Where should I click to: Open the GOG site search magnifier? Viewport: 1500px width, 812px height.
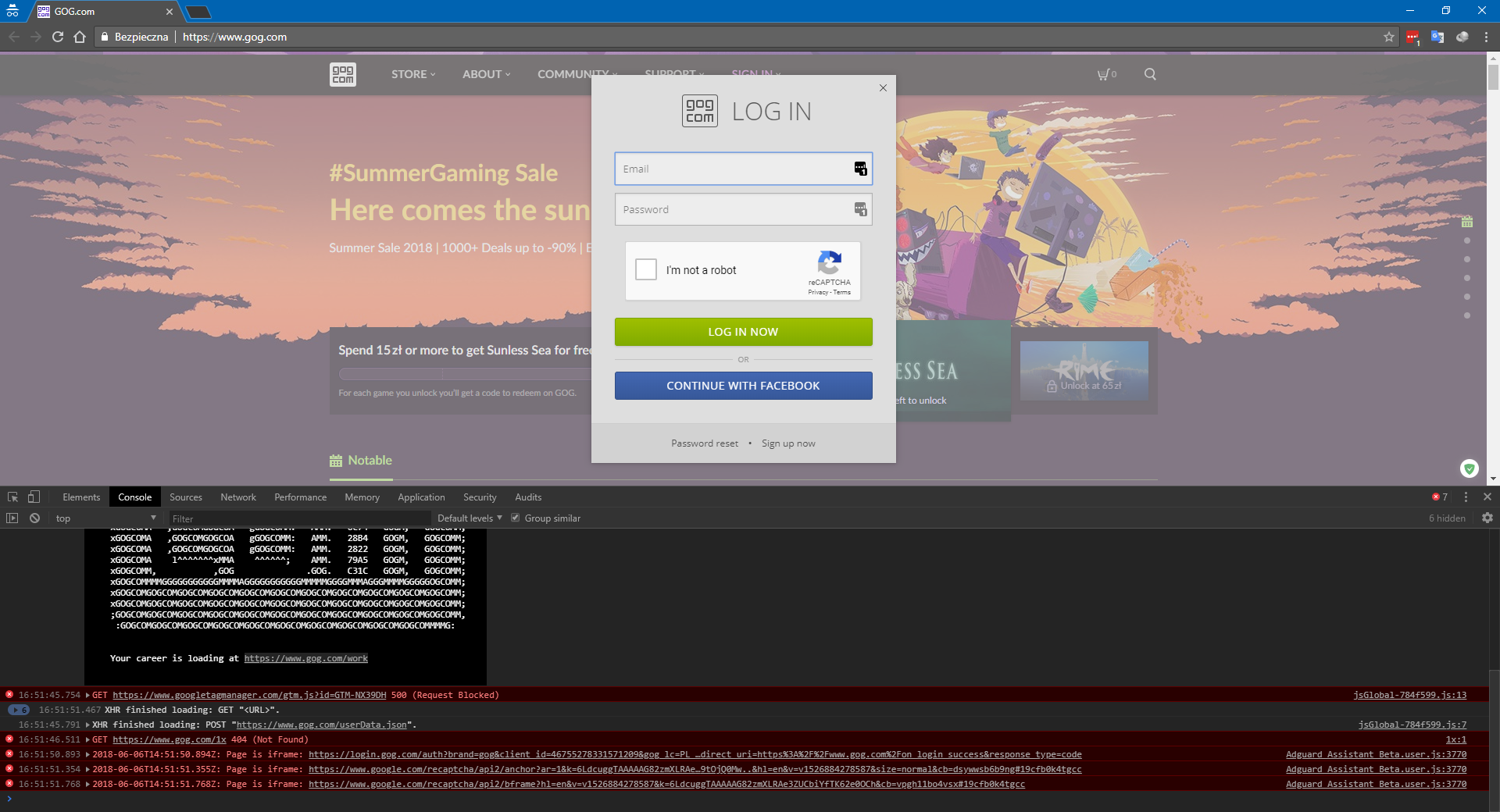(1149, 74)
